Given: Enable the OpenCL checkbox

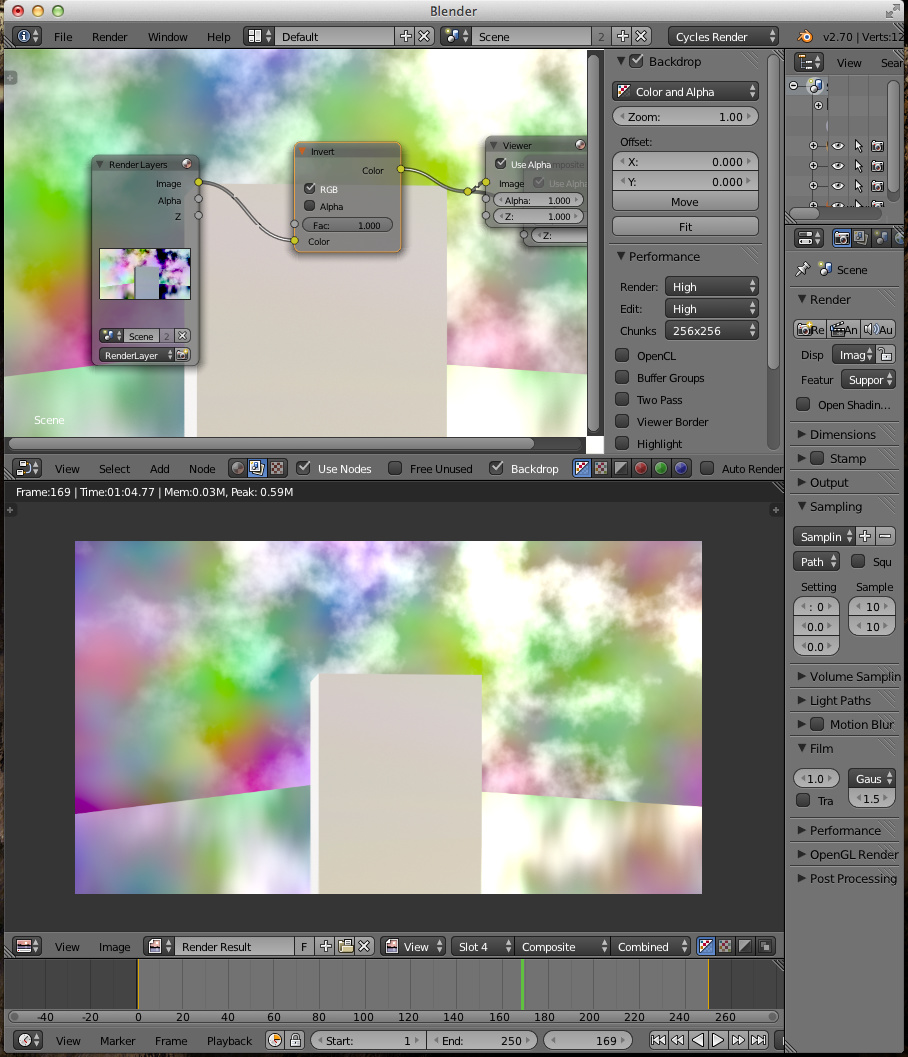Looking at the screenshot, I should [623, 355].
